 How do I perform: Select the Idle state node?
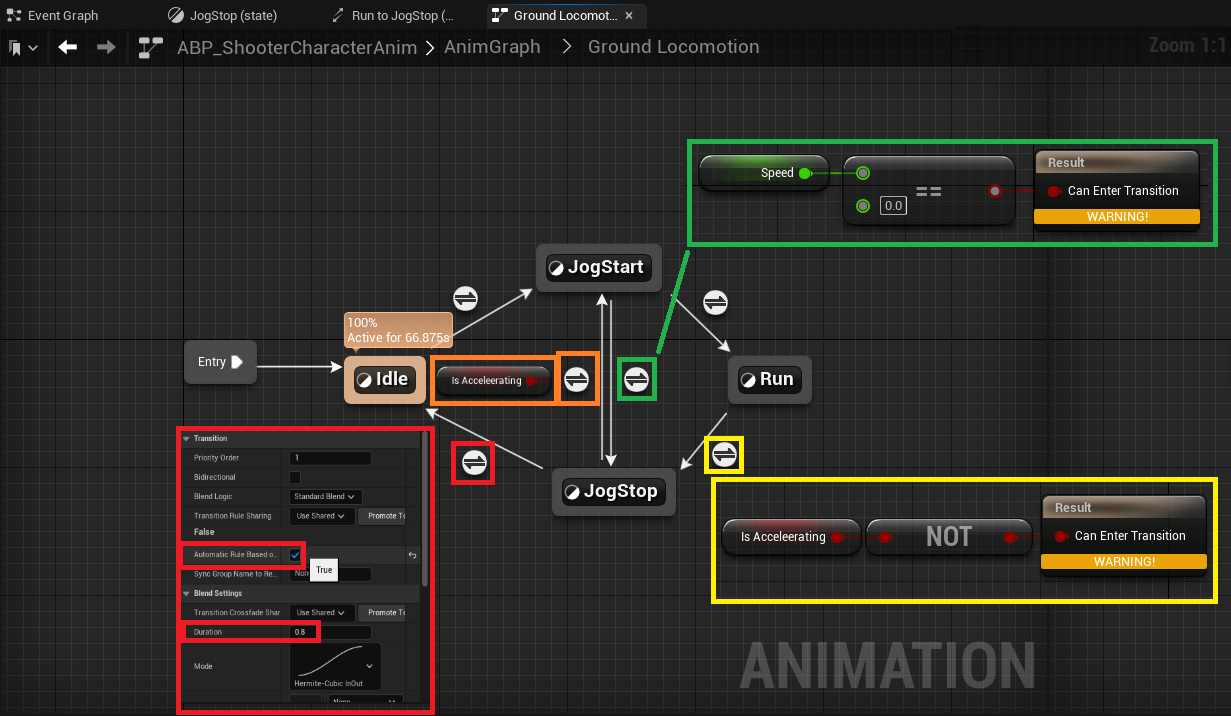[x=386, y=379]
